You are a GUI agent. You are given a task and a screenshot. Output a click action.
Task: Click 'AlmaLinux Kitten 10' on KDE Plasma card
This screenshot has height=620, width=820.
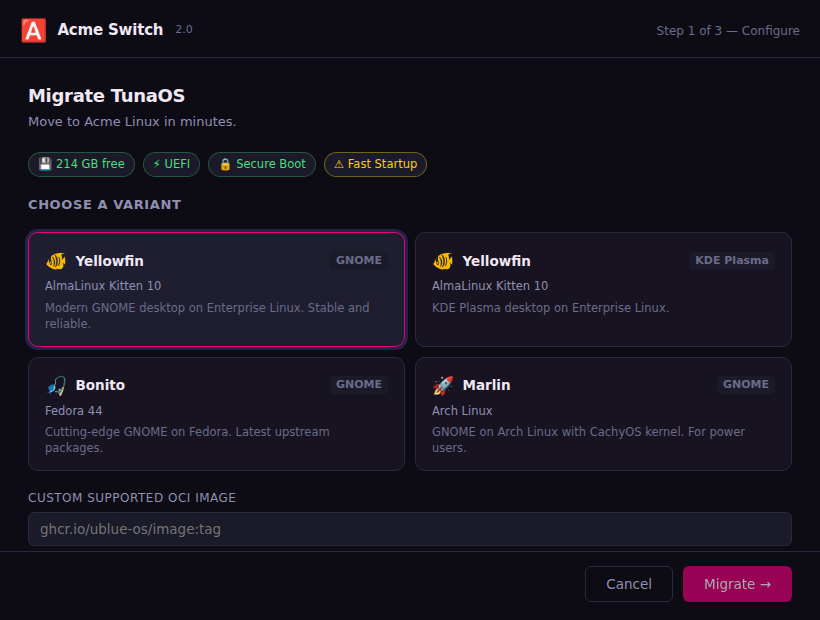tap(490, 286)
